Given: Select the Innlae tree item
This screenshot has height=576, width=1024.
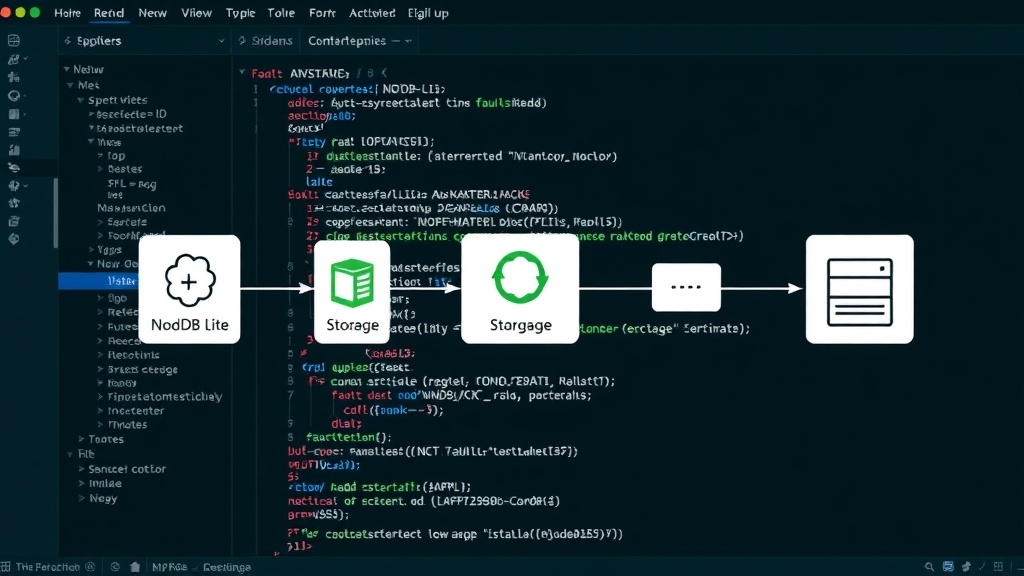Looking at the screenshot, I should point(105,483).
